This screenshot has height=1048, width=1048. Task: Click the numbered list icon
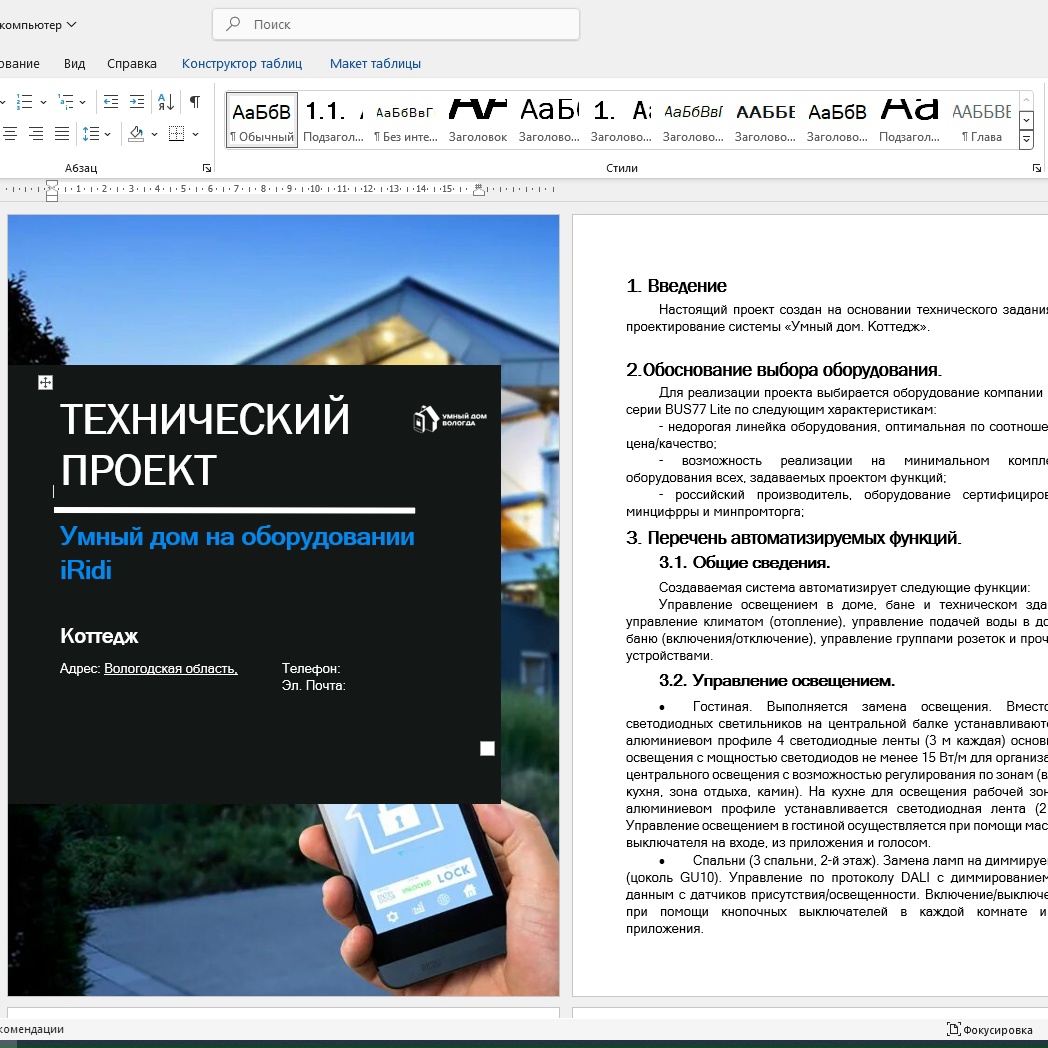click(x=24, y=102)
